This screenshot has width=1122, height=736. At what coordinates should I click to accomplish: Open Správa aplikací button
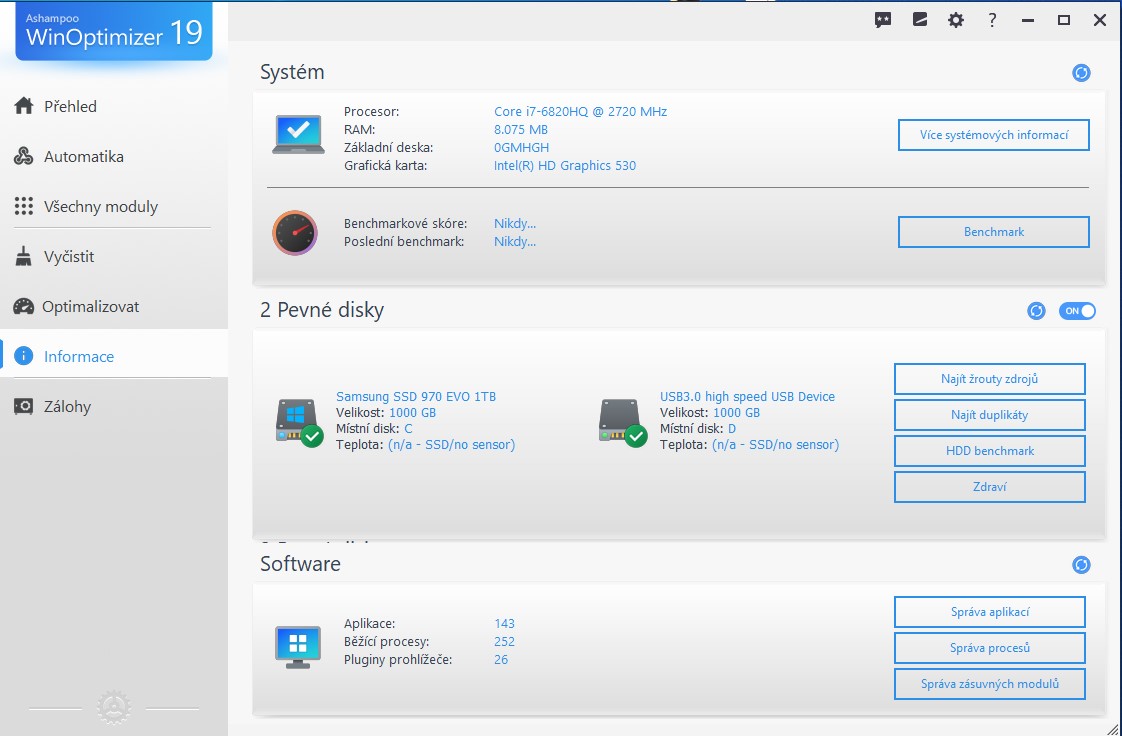[990, 612]
